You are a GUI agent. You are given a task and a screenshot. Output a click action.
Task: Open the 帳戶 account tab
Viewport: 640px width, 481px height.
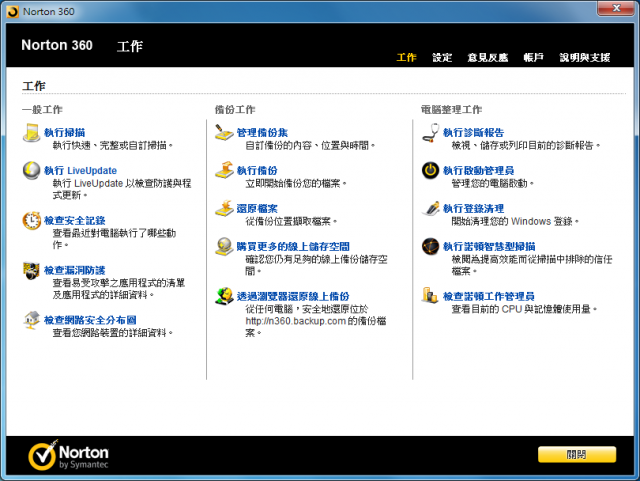click(533, 58)
